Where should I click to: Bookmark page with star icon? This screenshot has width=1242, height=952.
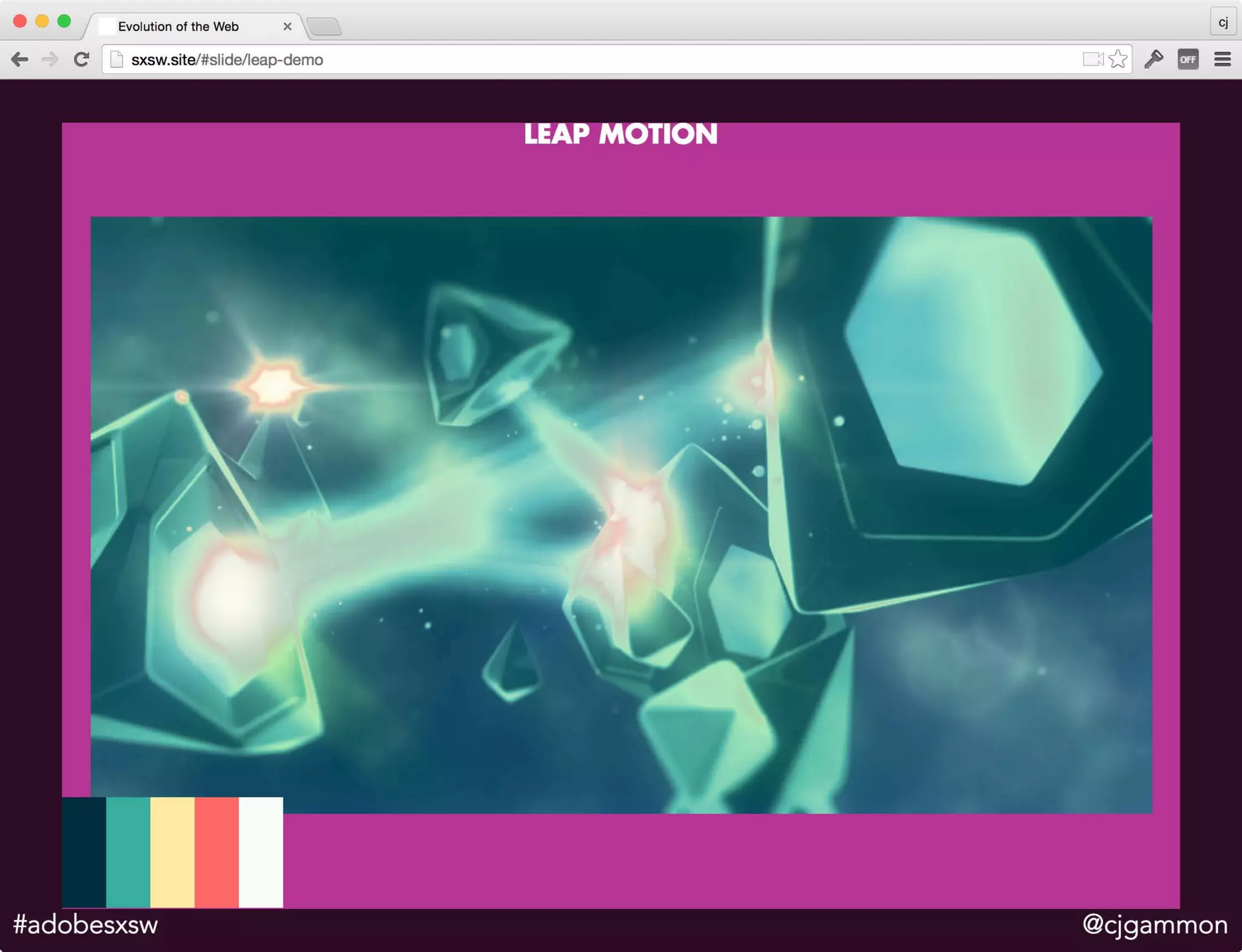[x=1118, y=59]
